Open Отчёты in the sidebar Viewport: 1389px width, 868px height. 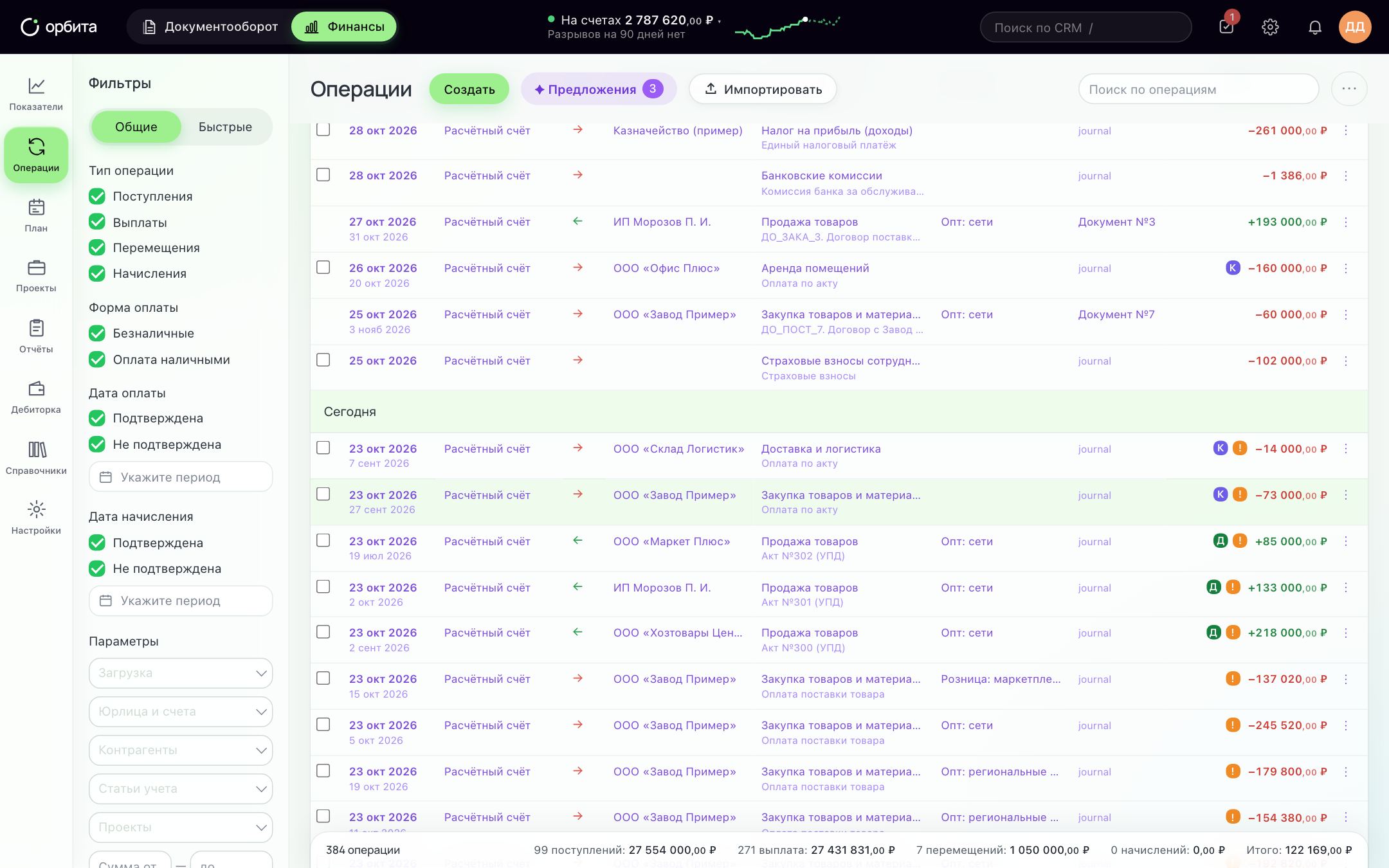tap(36, 337)
